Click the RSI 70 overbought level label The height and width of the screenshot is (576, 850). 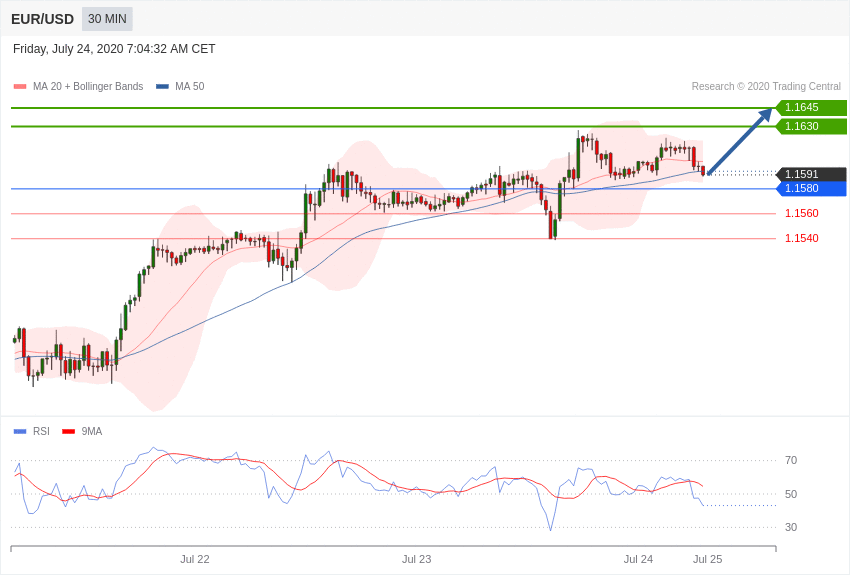pos(791,460)
